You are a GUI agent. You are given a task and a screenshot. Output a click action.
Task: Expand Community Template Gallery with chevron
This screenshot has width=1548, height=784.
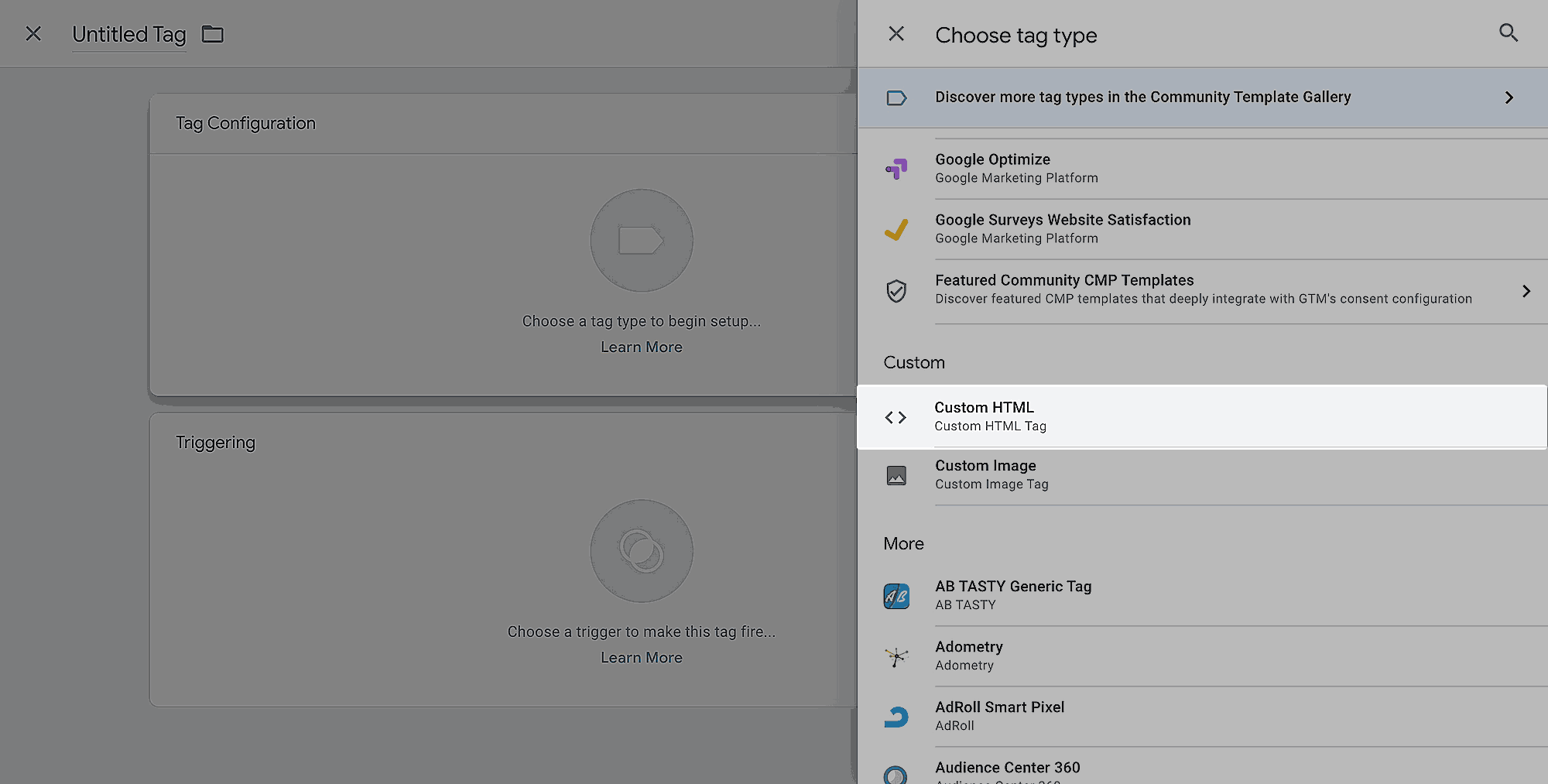(1509, 98)
